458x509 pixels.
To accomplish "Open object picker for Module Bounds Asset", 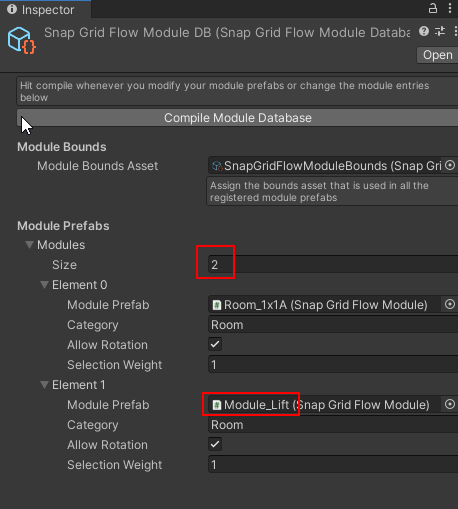I will pyautogui.click(x=450, y=165).
